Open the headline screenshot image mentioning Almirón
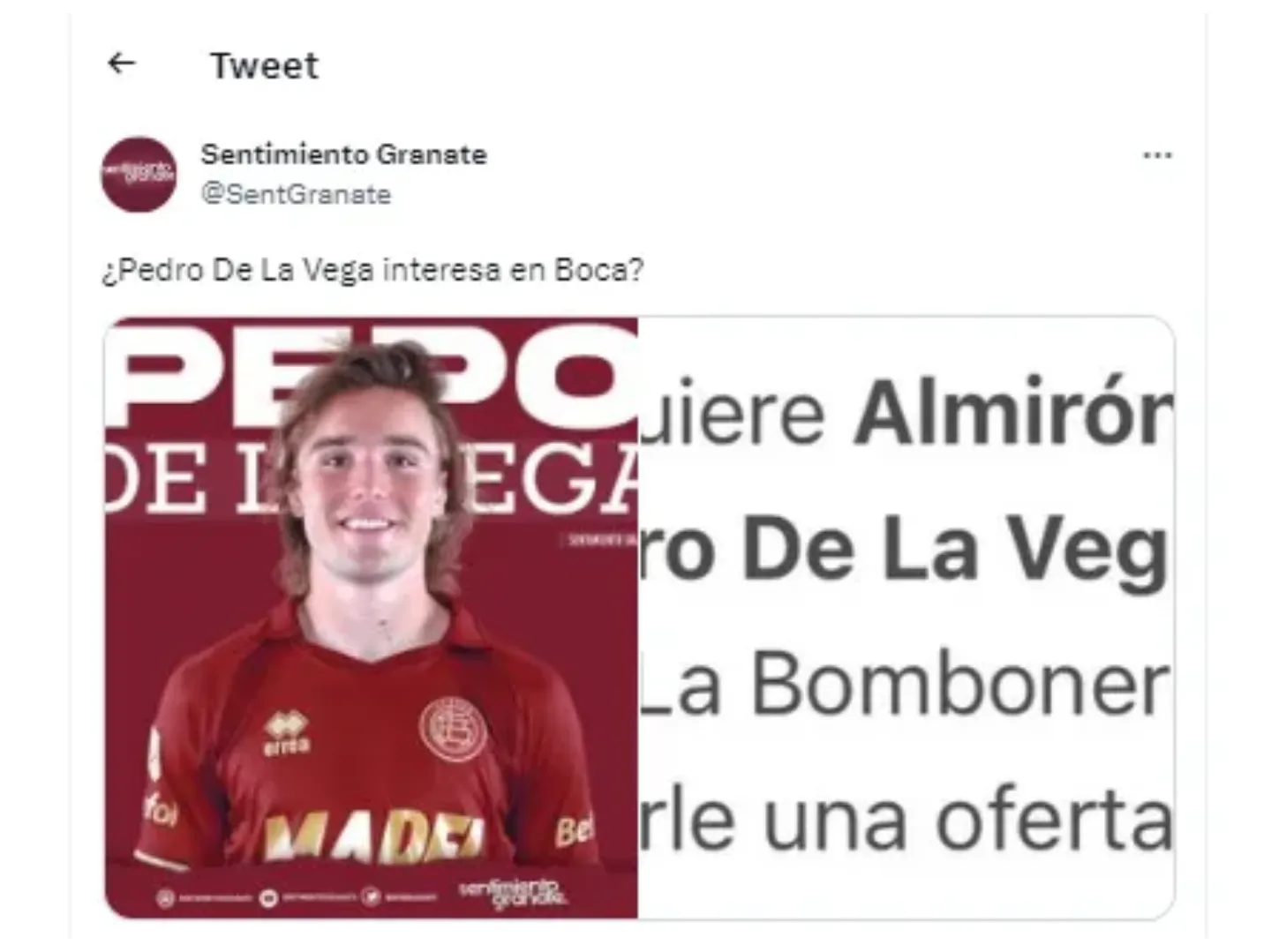Image resolution: width=1271 pixels, height=952 pixels. point(906,618)
